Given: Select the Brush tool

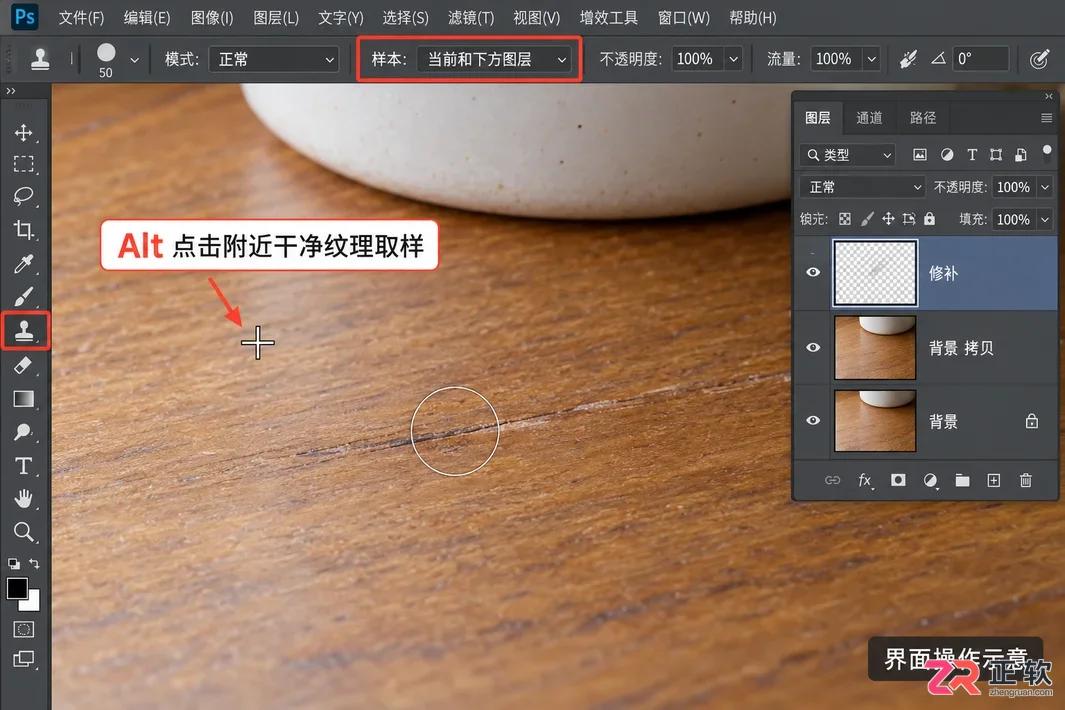Looking at the screenshot, I should tap(24, 297).
